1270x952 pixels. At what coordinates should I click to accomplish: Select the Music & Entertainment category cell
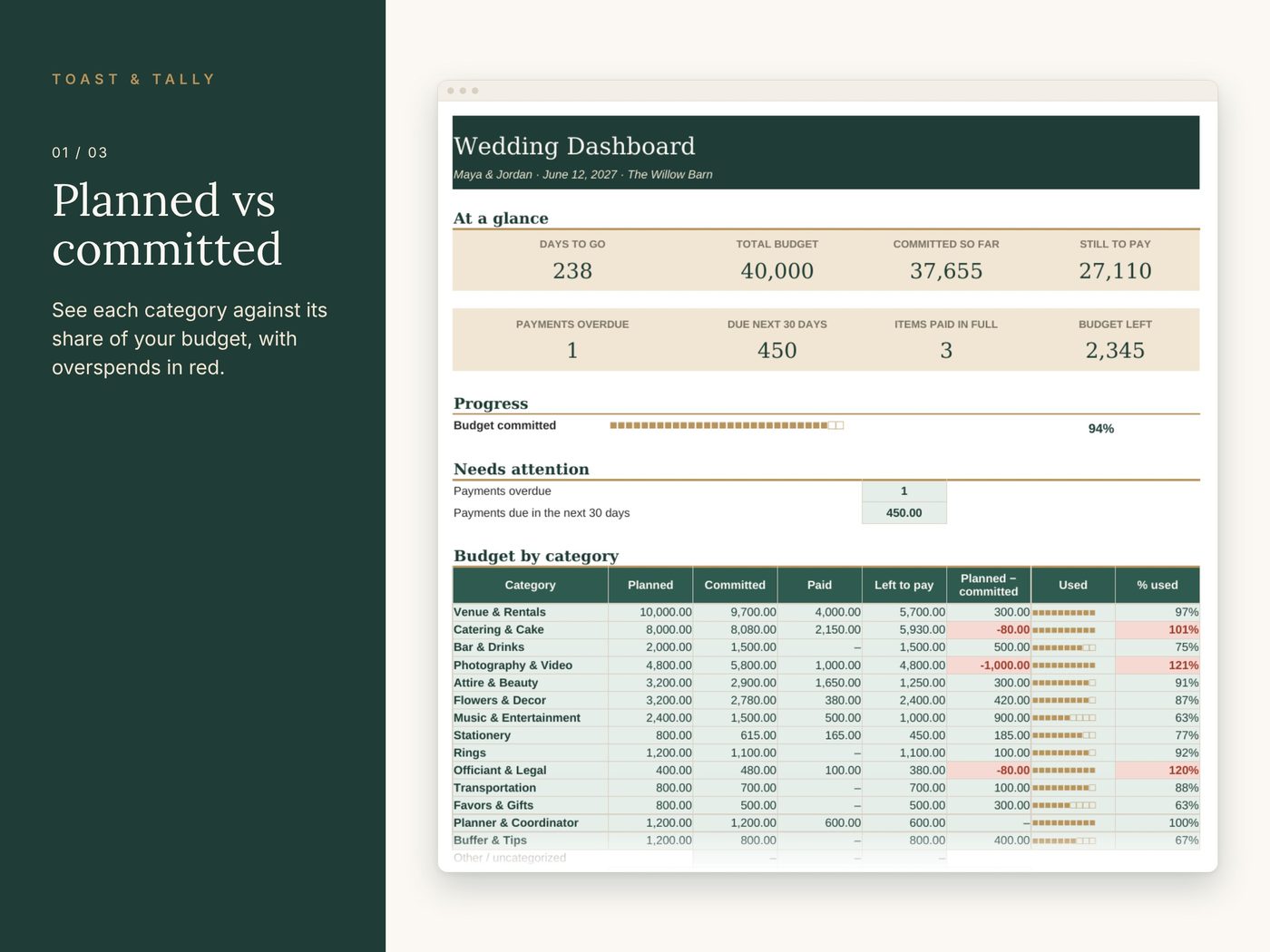point(531,718)
